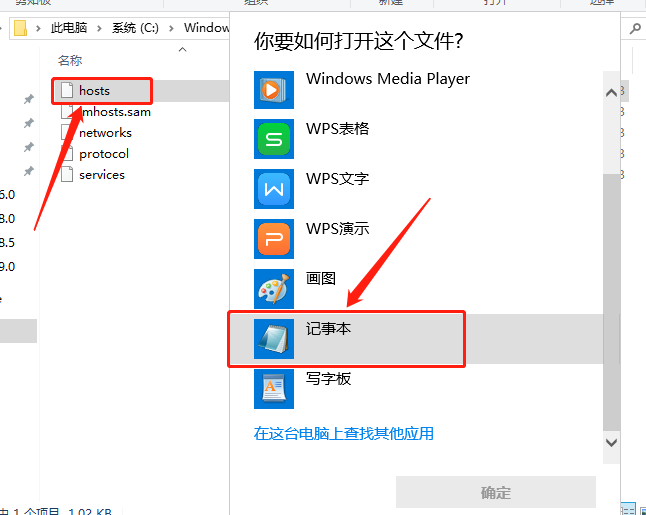Choose the 画图 paint palette icon
The image size is (646, 515).
(x=274, y=289)
